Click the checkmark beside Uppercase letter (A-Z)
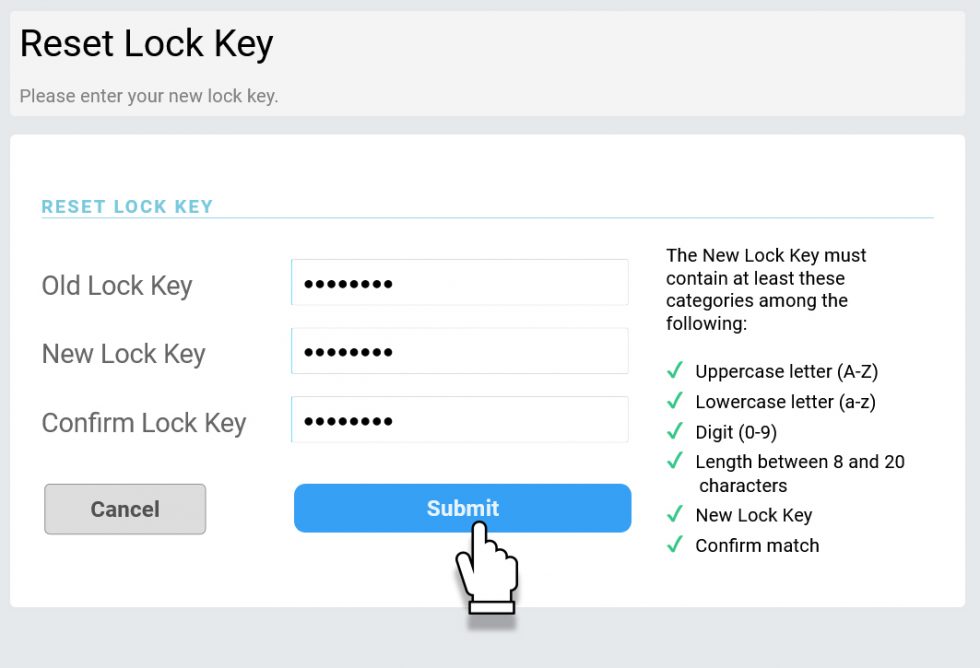Viewport: 980px width, 668px height. 675,371
